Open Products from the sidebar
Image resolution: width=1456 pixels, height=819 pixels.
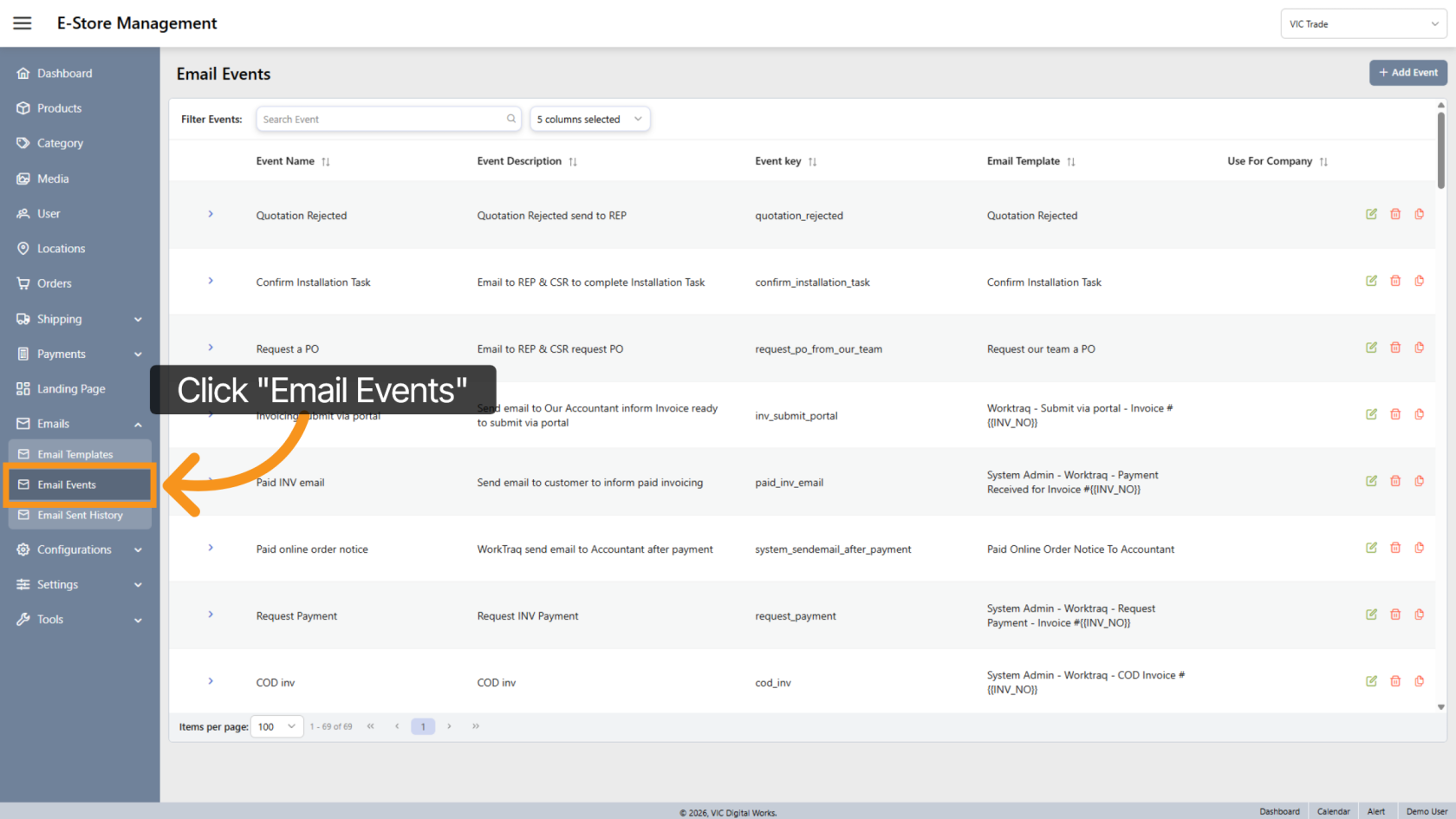point(60,107)
